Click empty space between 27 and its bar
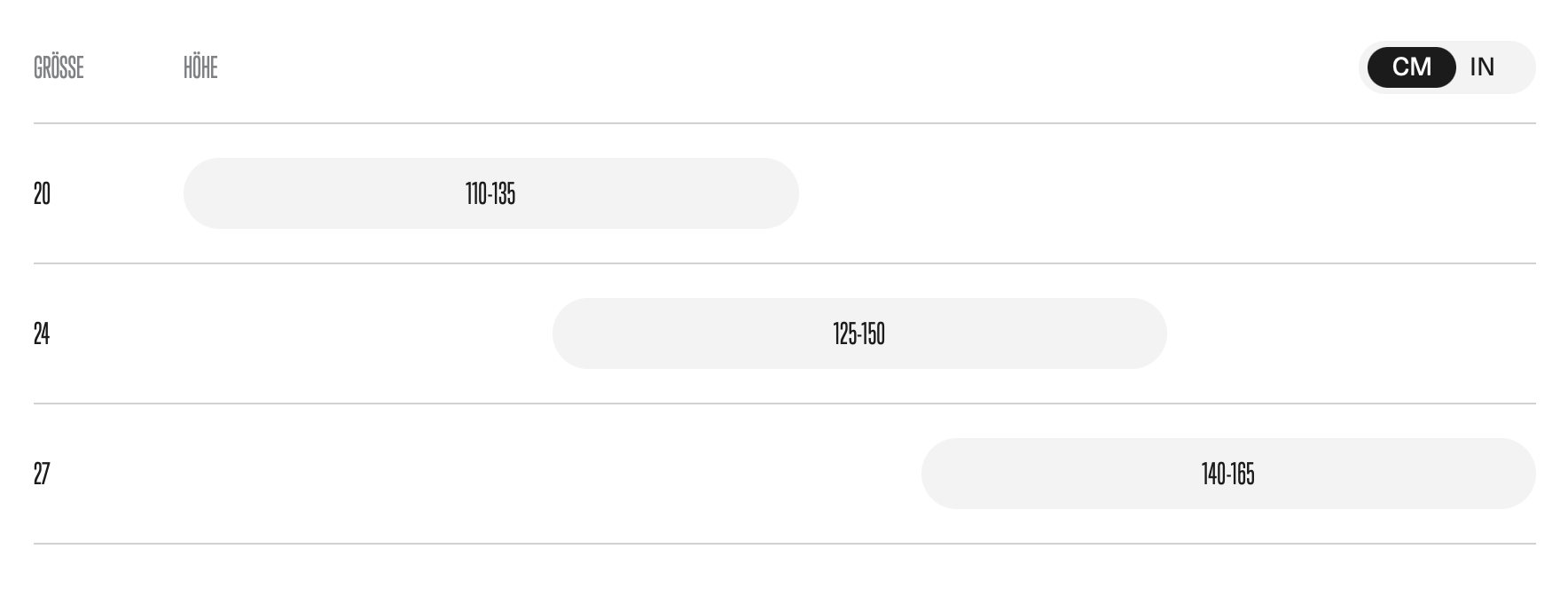Viewport: 1568px width, 596px height. (479, 474)
